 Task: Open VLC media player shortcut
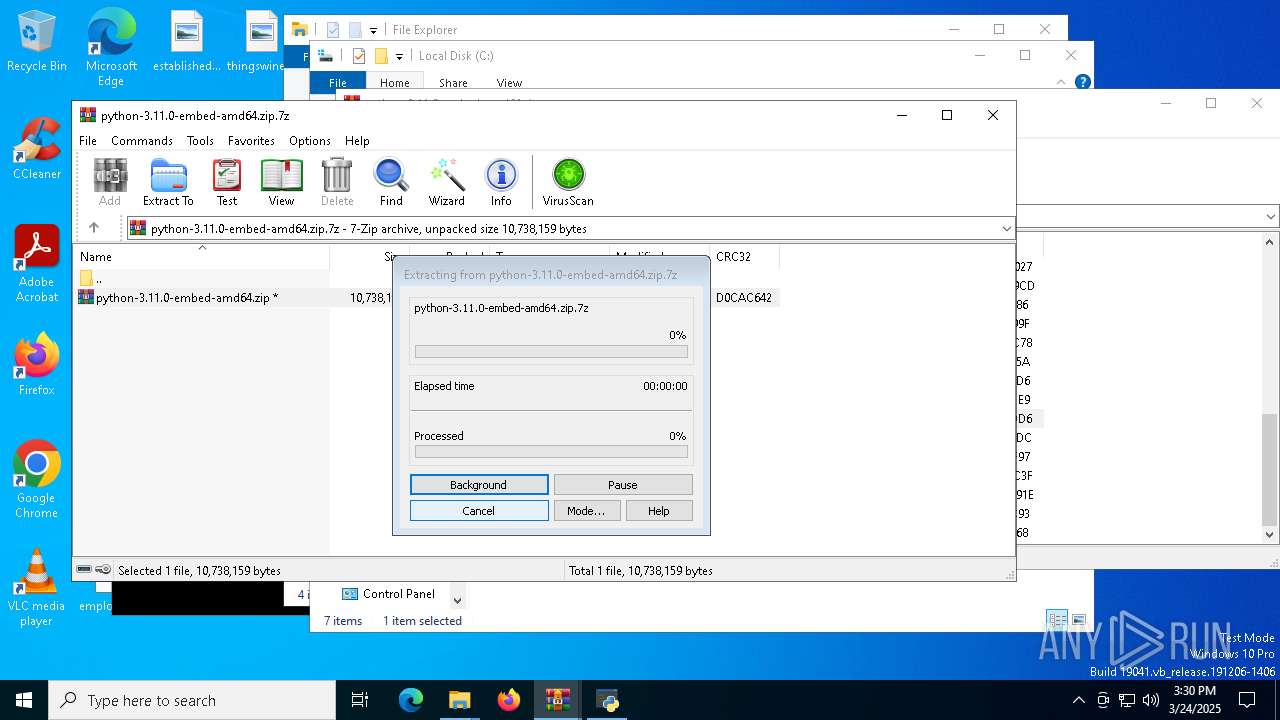tap(37, 588)
